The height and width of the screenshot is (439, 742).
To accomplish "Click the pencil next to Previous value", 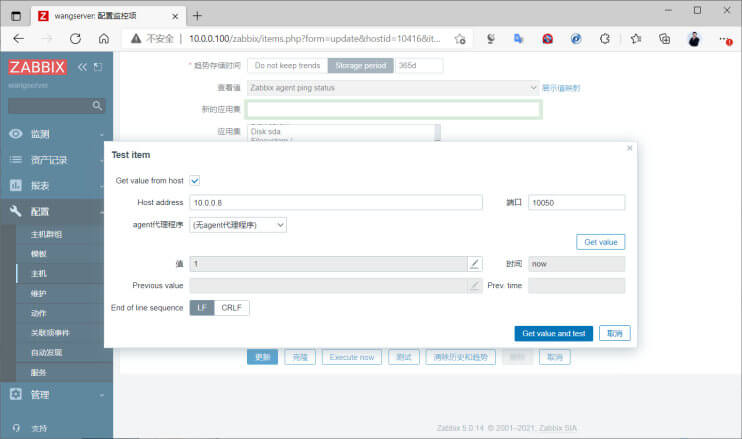I will 475,286.
